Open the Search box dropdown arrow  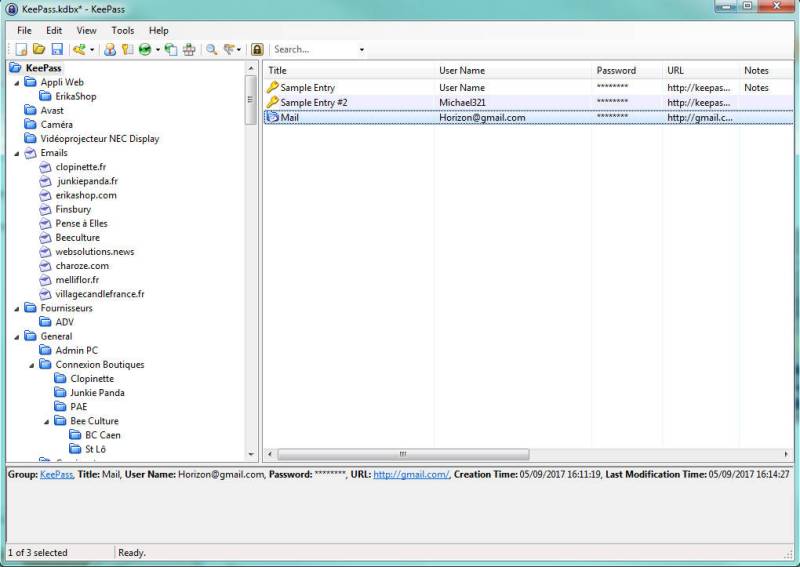[x=361, y=49]
